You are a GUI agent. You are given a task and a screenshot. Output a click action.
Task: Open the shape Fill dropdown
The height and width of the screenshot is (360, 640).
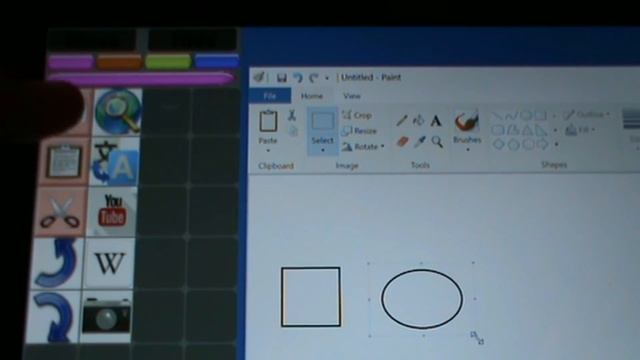(580, 130)
